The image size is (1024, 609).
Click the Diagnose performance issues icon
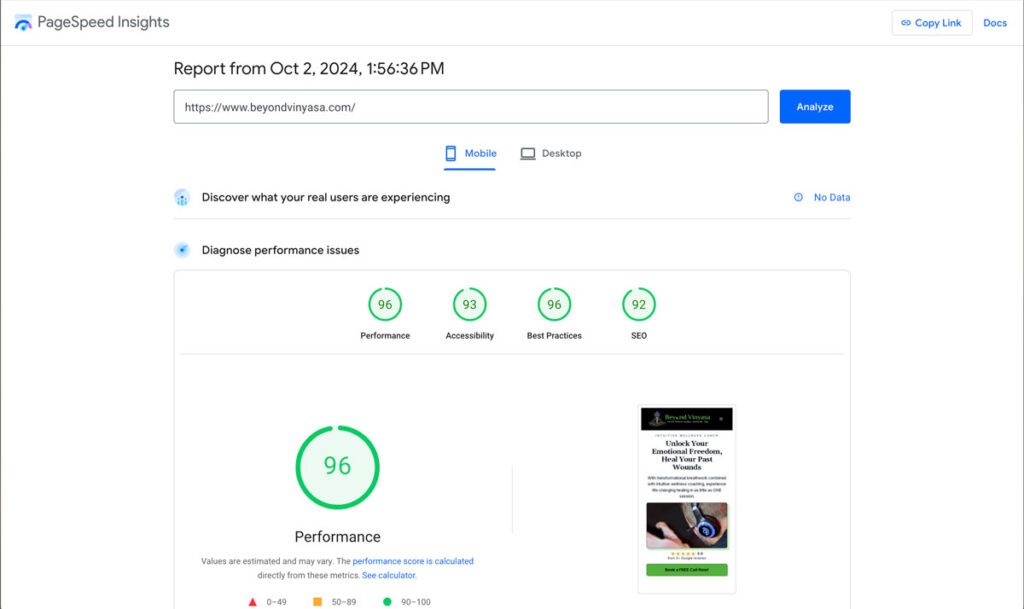pyautogui.click(x=182, y=250)
